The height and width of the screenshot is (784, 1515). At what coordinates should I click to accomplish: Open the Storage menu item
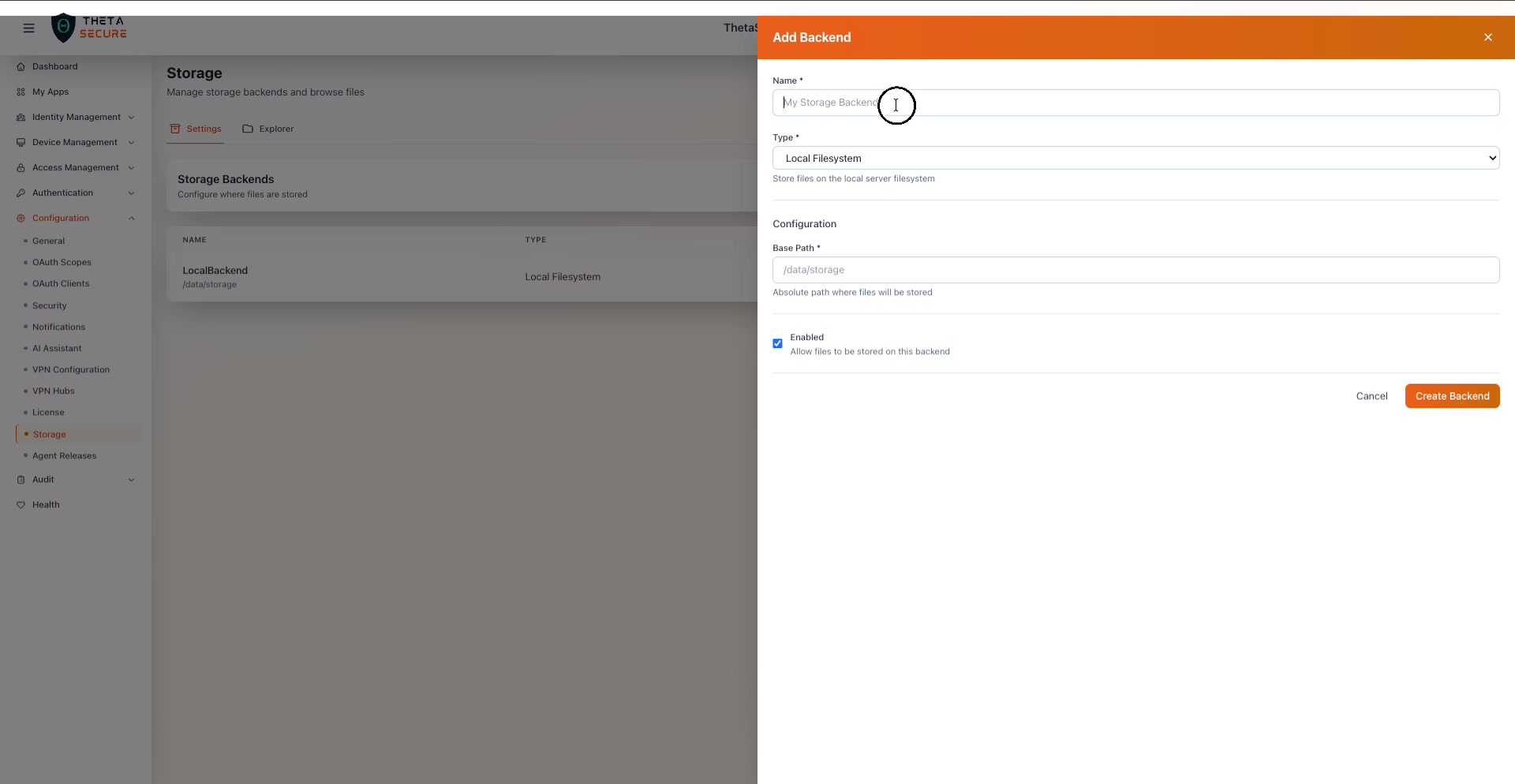[49, 434]
